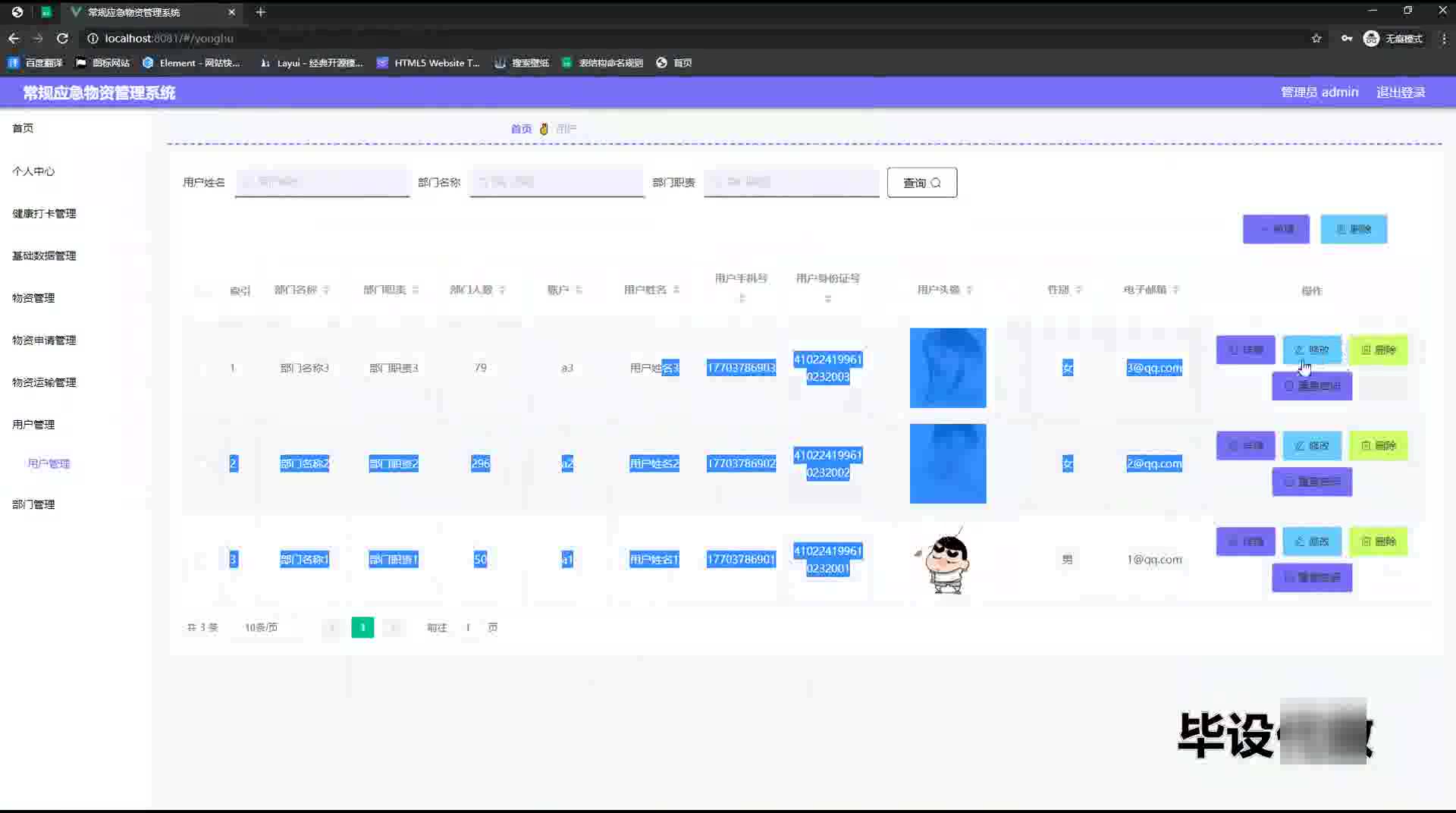Expand 健康打卡管理 in the sidebar
The width and height of the screenshot is (1456, 813).
pos(44,214)
